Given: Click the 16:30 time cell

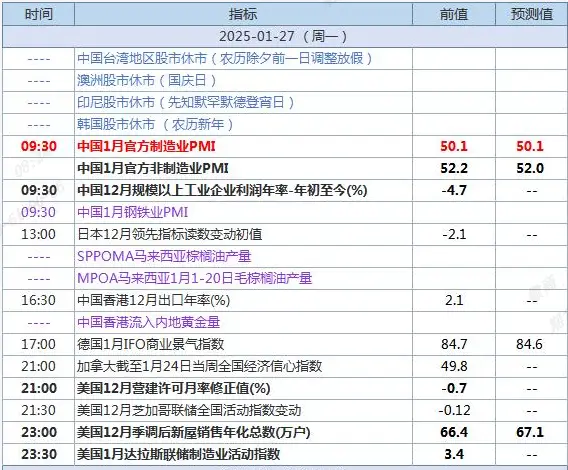Looking at the screenshot, I should (38, 300).
